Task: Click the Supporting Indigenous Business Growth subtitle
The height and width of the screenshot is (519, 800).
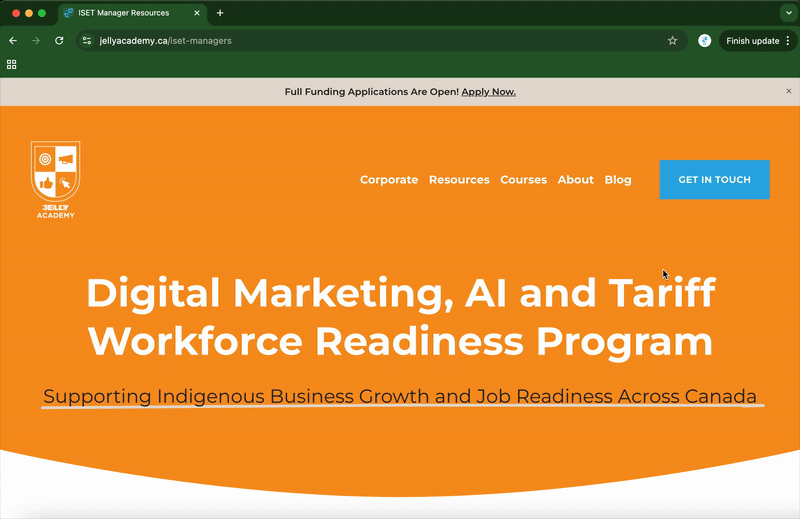Action: click(401, 396)
